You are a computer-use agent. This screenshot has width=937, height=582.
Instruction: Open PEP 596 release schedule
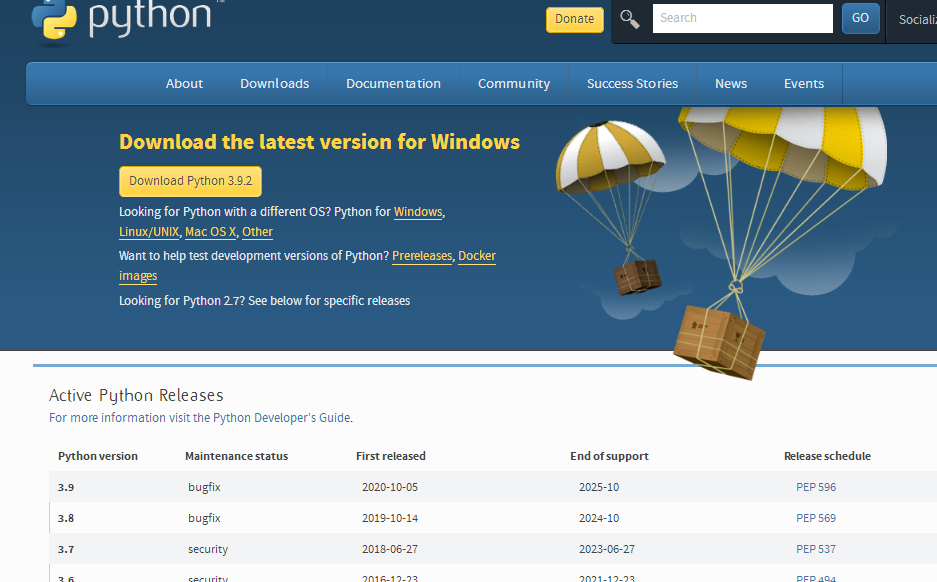[x=816, y=487]
